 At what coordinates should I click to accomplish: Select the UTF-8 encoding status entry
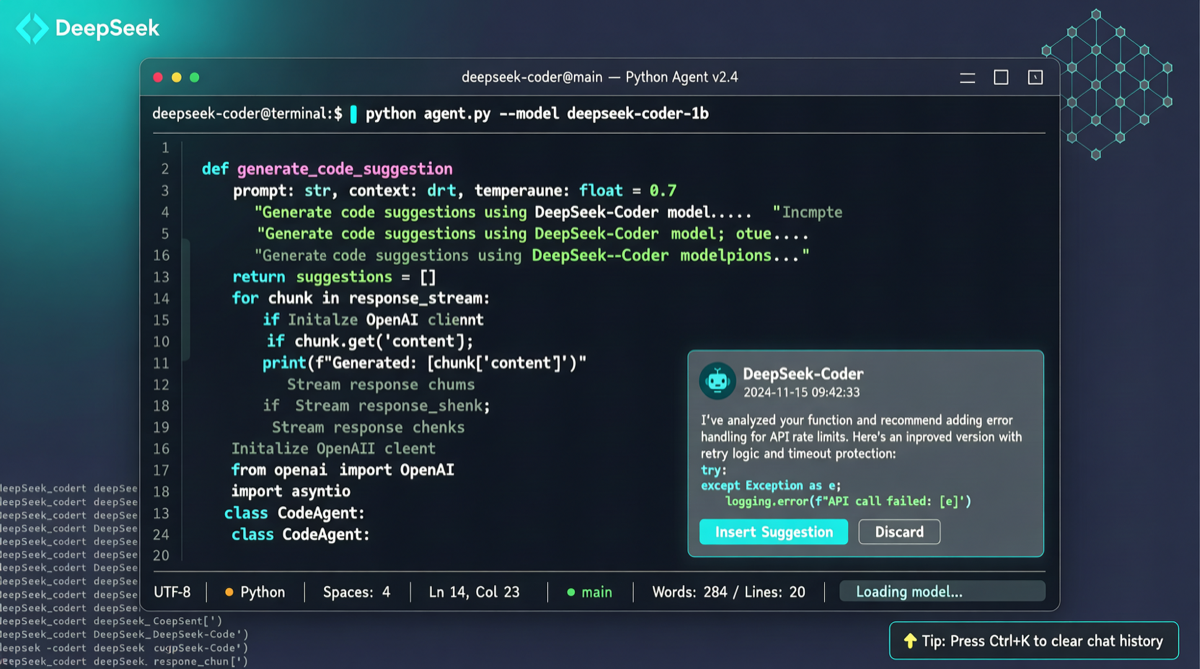click(171, 592)
